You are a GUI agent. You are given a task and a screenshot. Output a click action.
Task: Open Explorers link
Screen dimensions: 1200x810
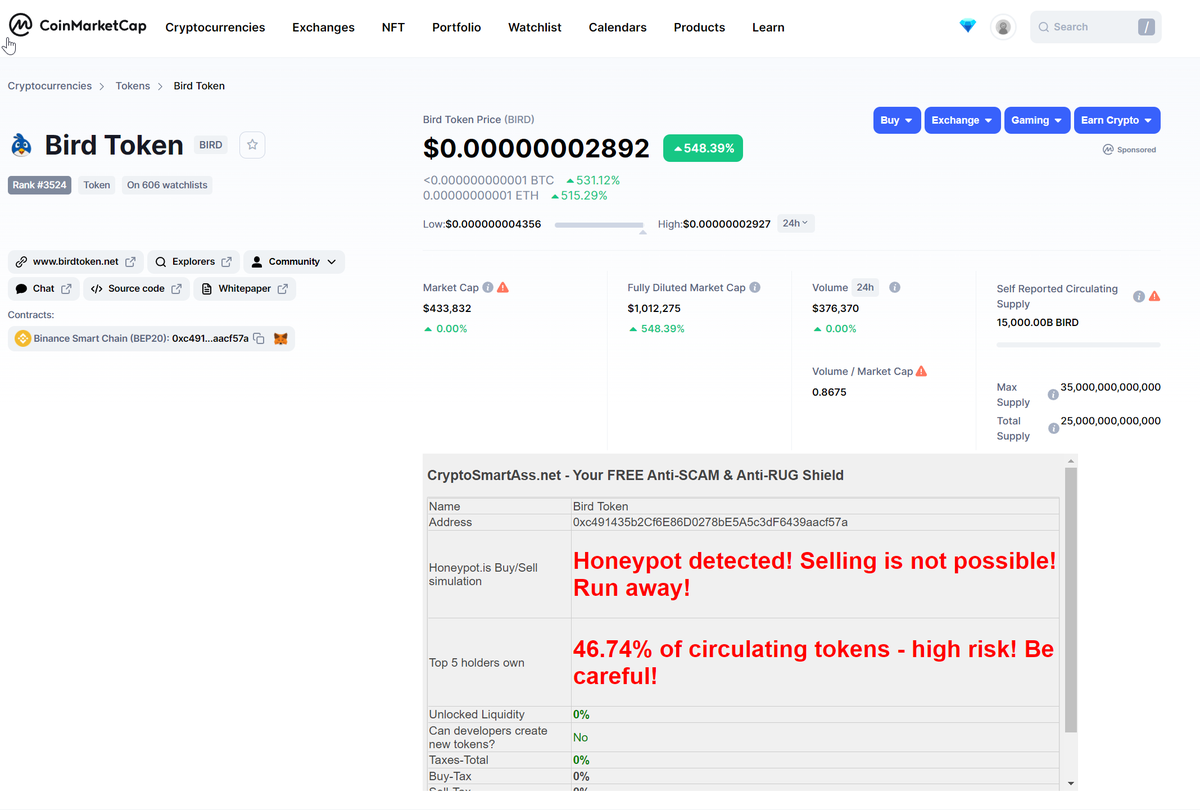click(194, 262)
